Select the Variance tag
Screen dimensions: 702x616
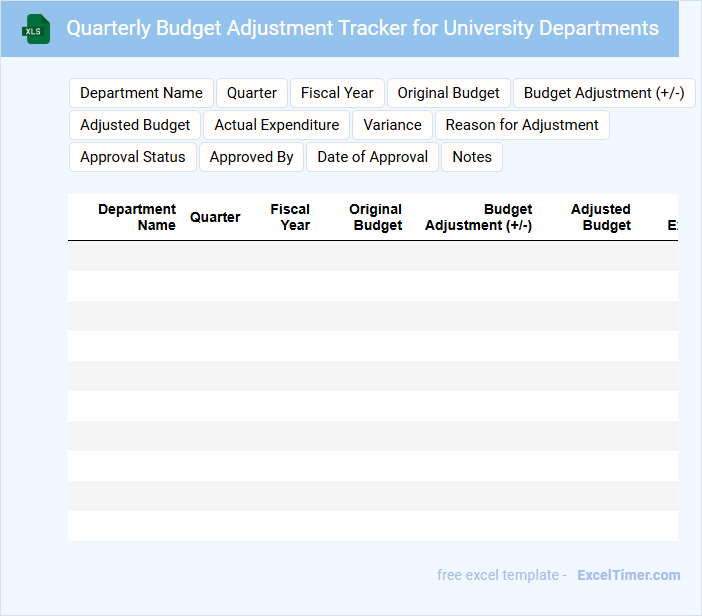point(392,125)
